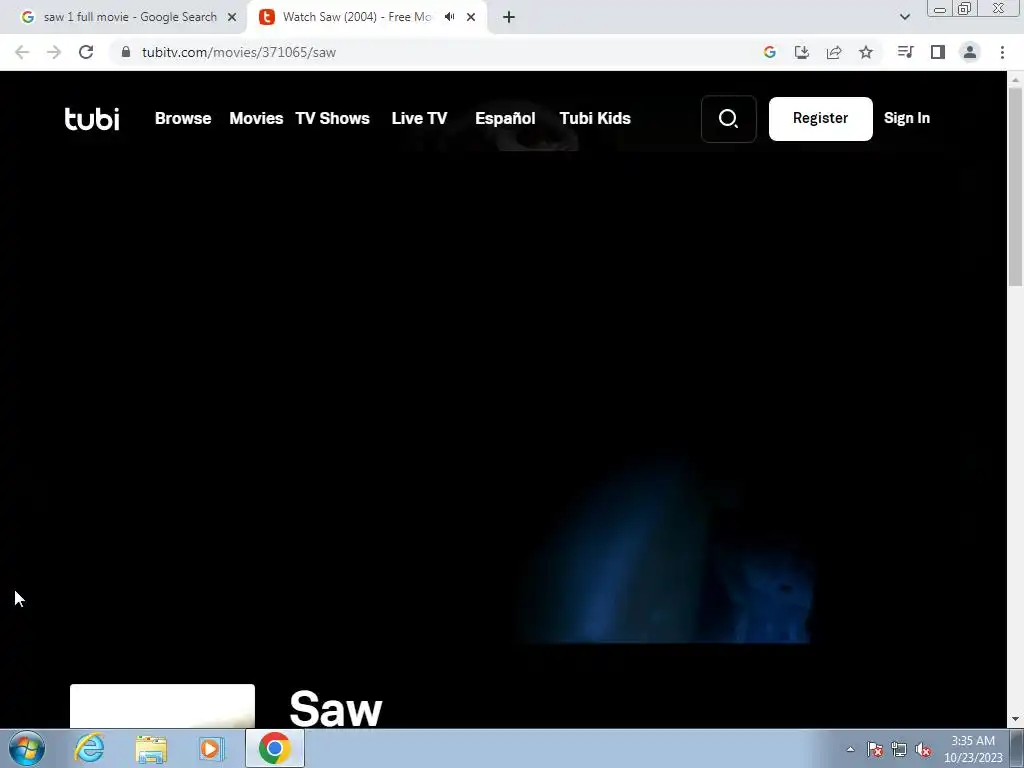Screen dimensions: 1024x768
Task: Click the Sign In link
Action: [906, 118]
